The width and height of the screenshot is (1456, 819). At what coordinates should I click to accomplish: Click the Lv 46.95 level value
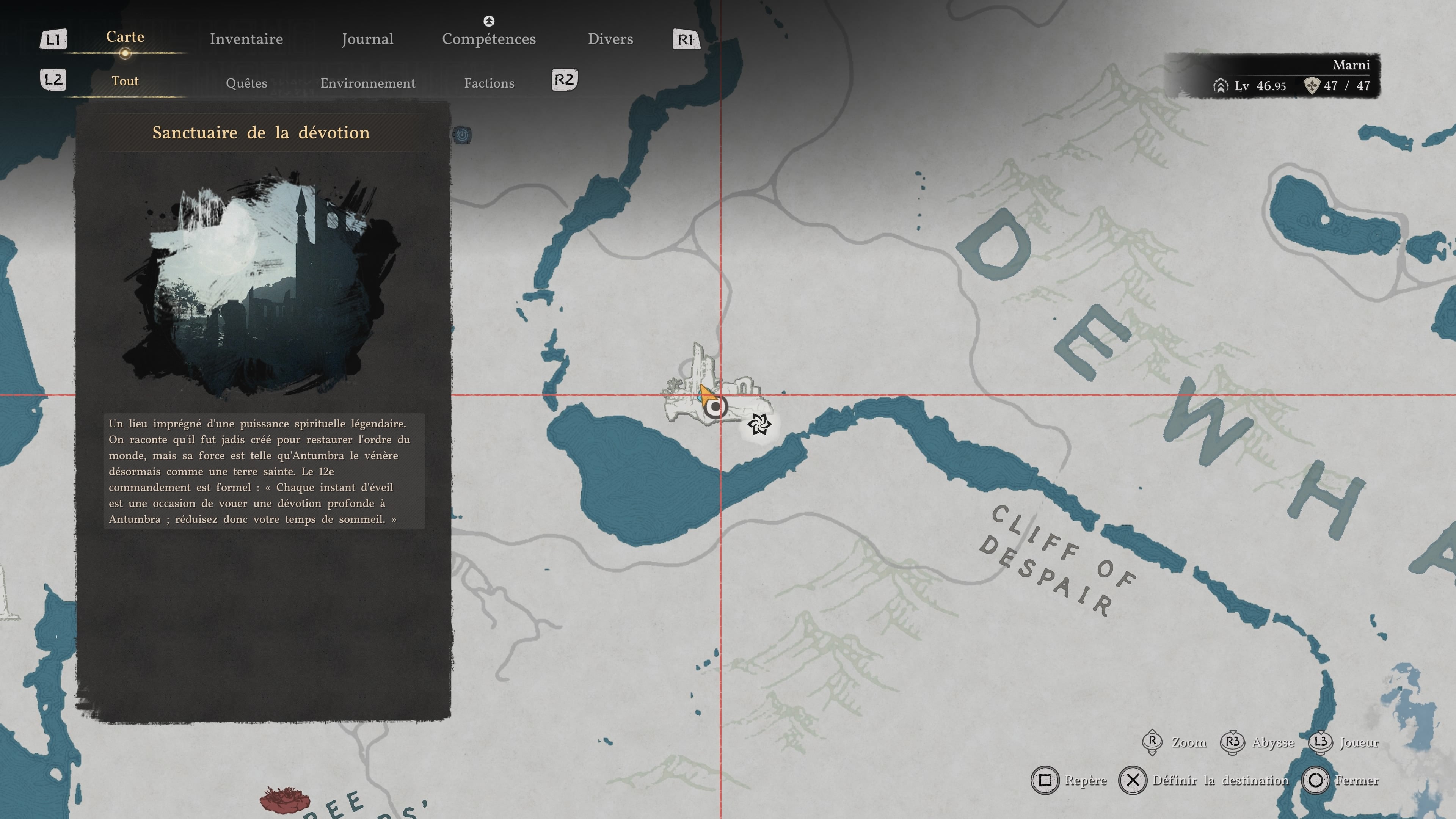coord(1260,86)
